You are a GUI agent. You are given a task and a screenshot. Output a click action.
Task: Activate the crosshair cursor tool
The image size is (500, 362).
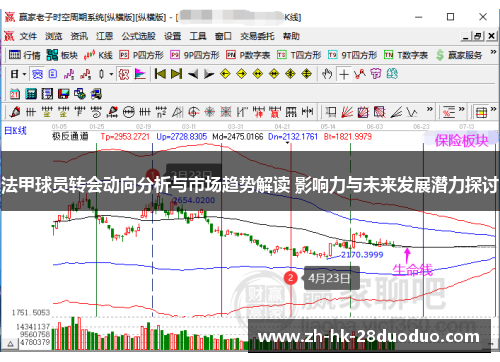344,74
